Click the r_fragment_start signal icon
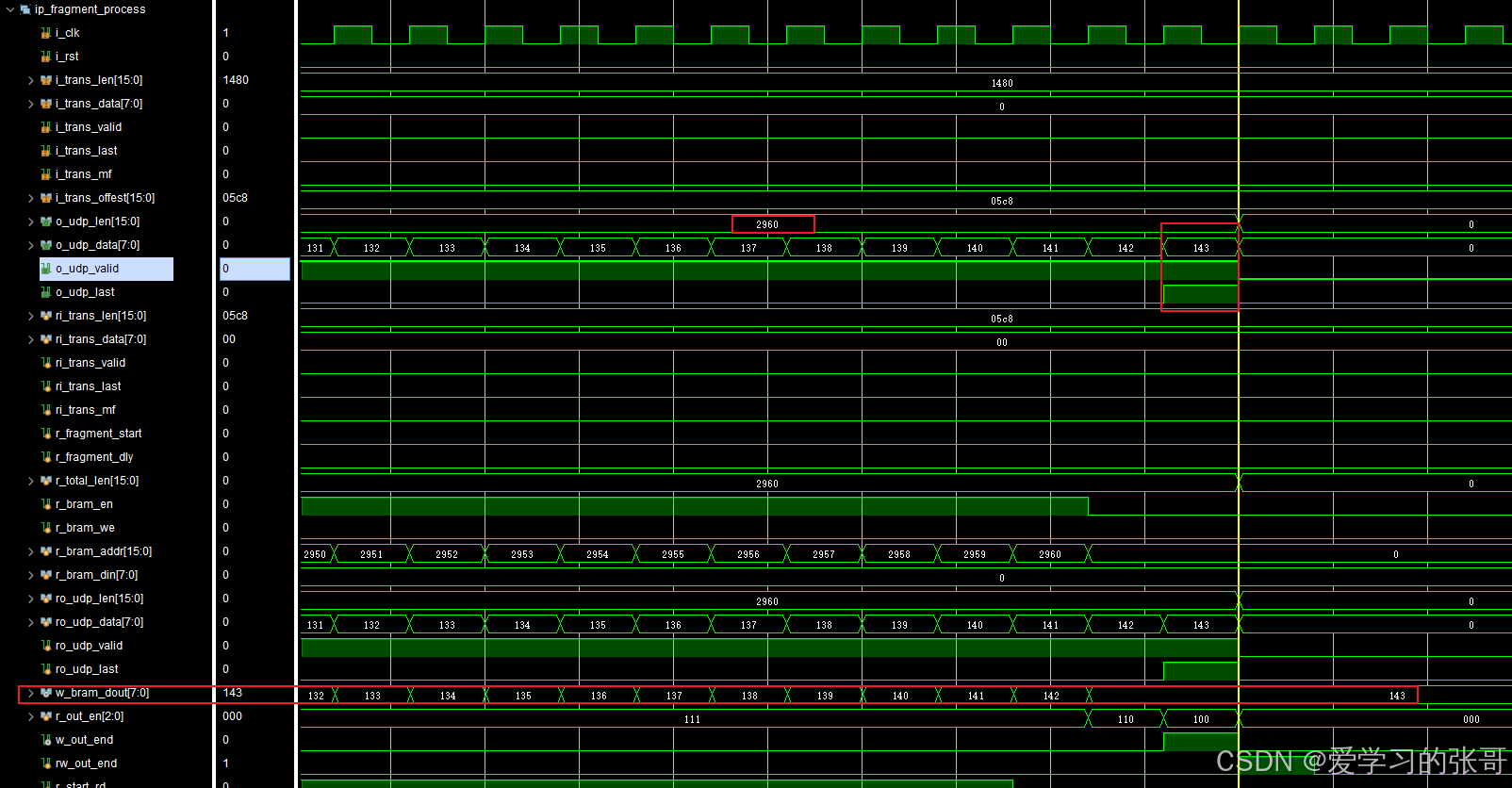 click(46, 434)
